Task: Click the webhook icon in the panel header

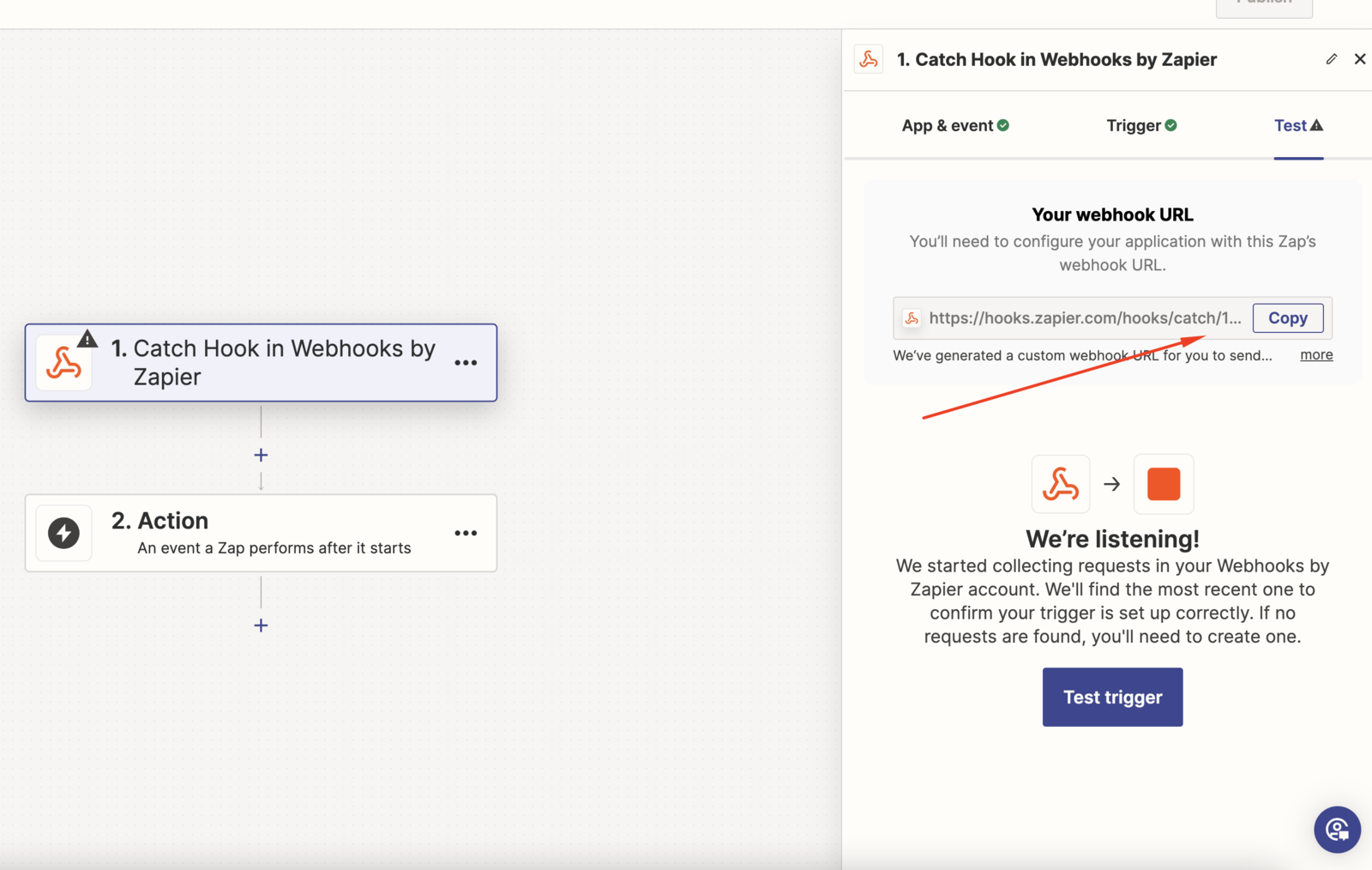Action: tap(869, 59)
